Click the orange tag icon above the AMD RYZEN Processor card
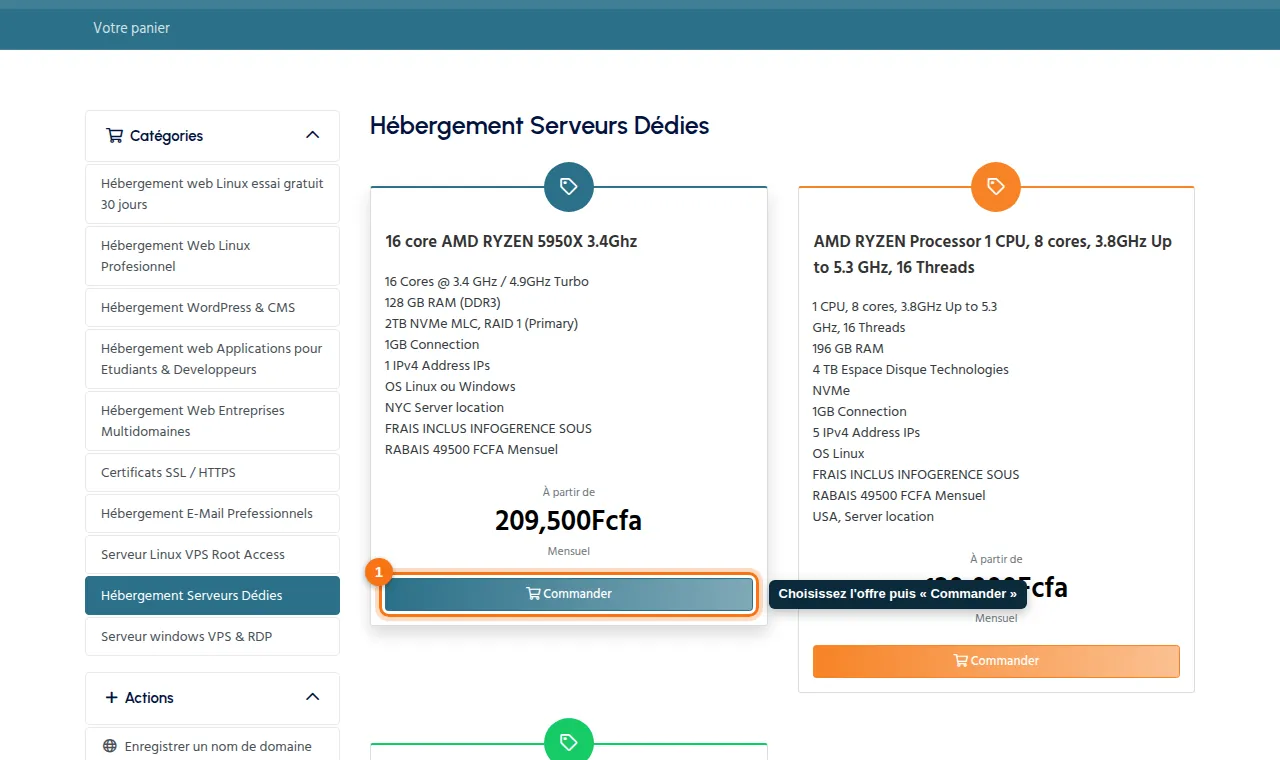 tap(996, 186)
